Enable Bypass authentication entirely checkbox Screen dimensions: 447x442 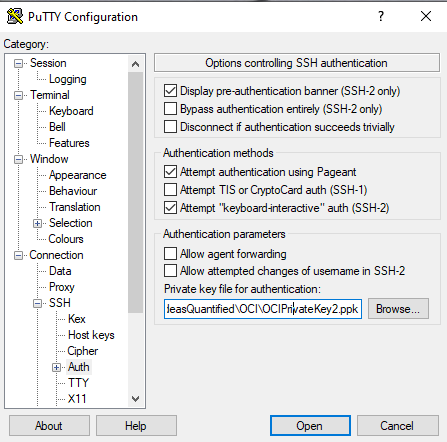point(170,109)
